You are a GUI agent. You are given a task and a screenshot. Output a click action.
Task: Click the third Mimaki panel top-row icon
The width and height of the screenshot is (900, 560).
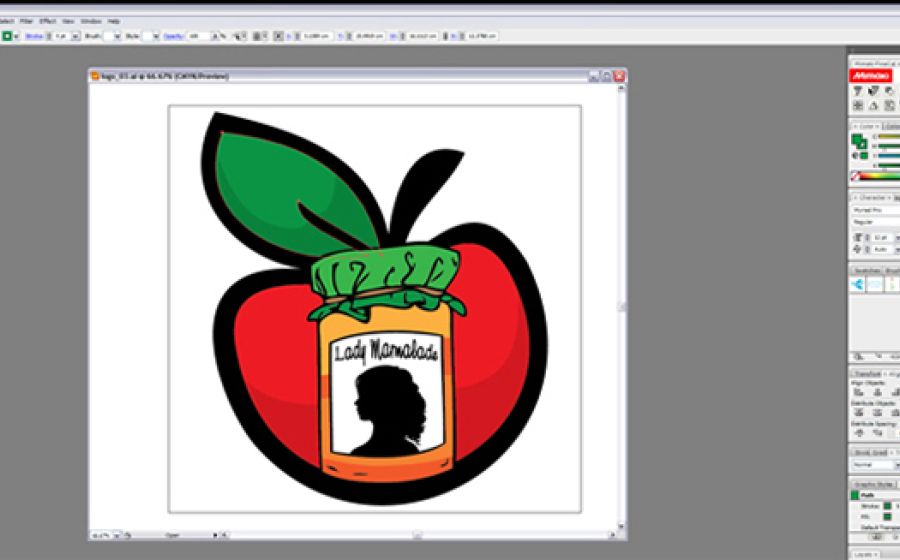889,91
